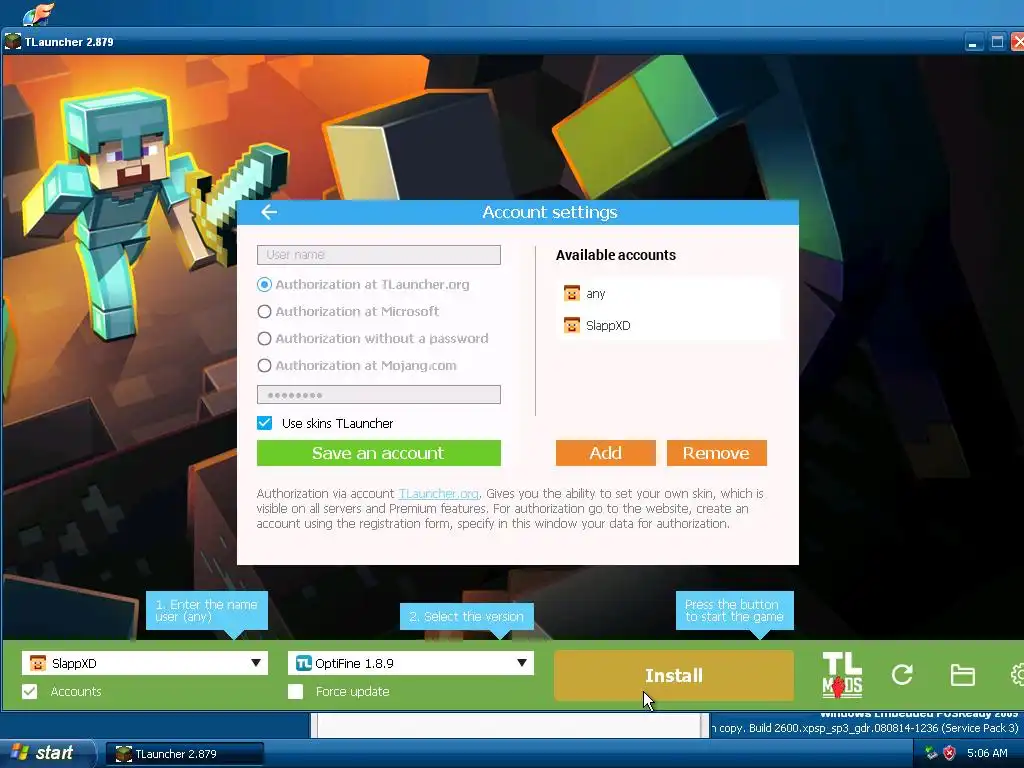Open the settings gear icon

pos(1017,675)
